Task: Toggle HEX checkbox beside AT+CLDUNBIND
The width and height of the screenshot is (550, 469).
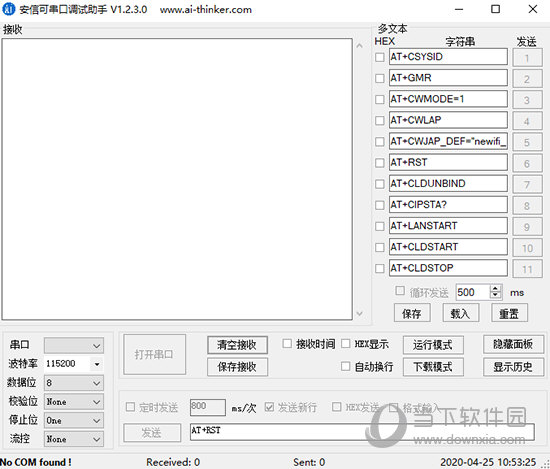Action: [x=380, y=184]
